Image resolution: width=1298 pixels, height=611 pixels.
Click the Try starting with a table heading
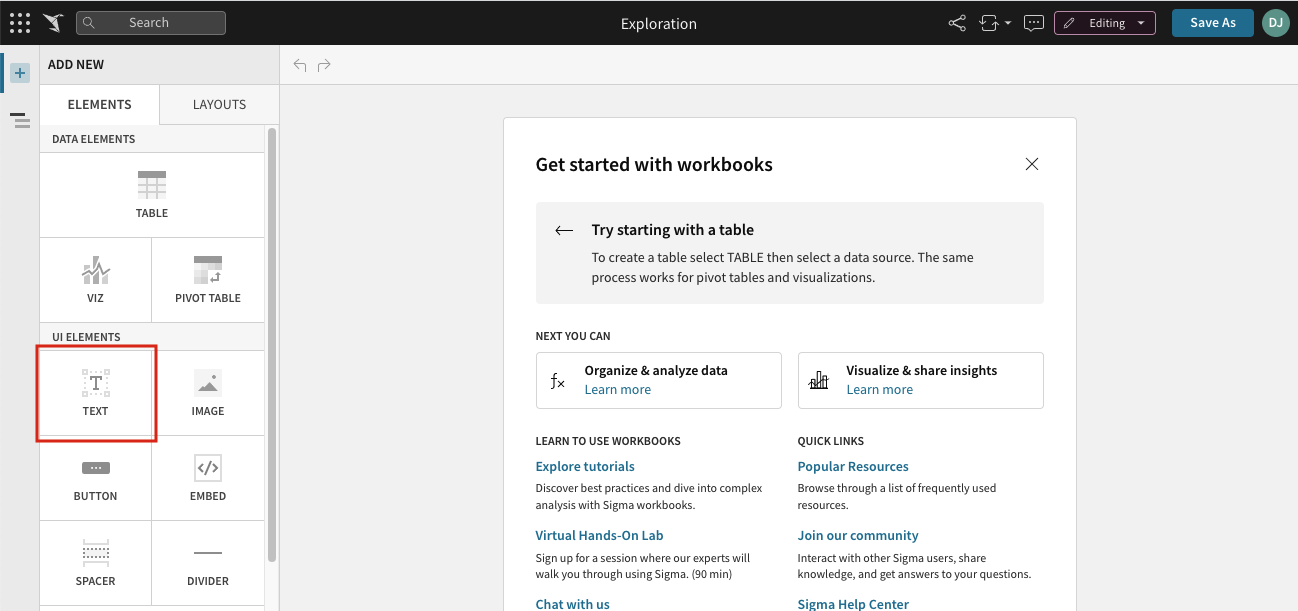pyautogui.click(x=673, y=230)
